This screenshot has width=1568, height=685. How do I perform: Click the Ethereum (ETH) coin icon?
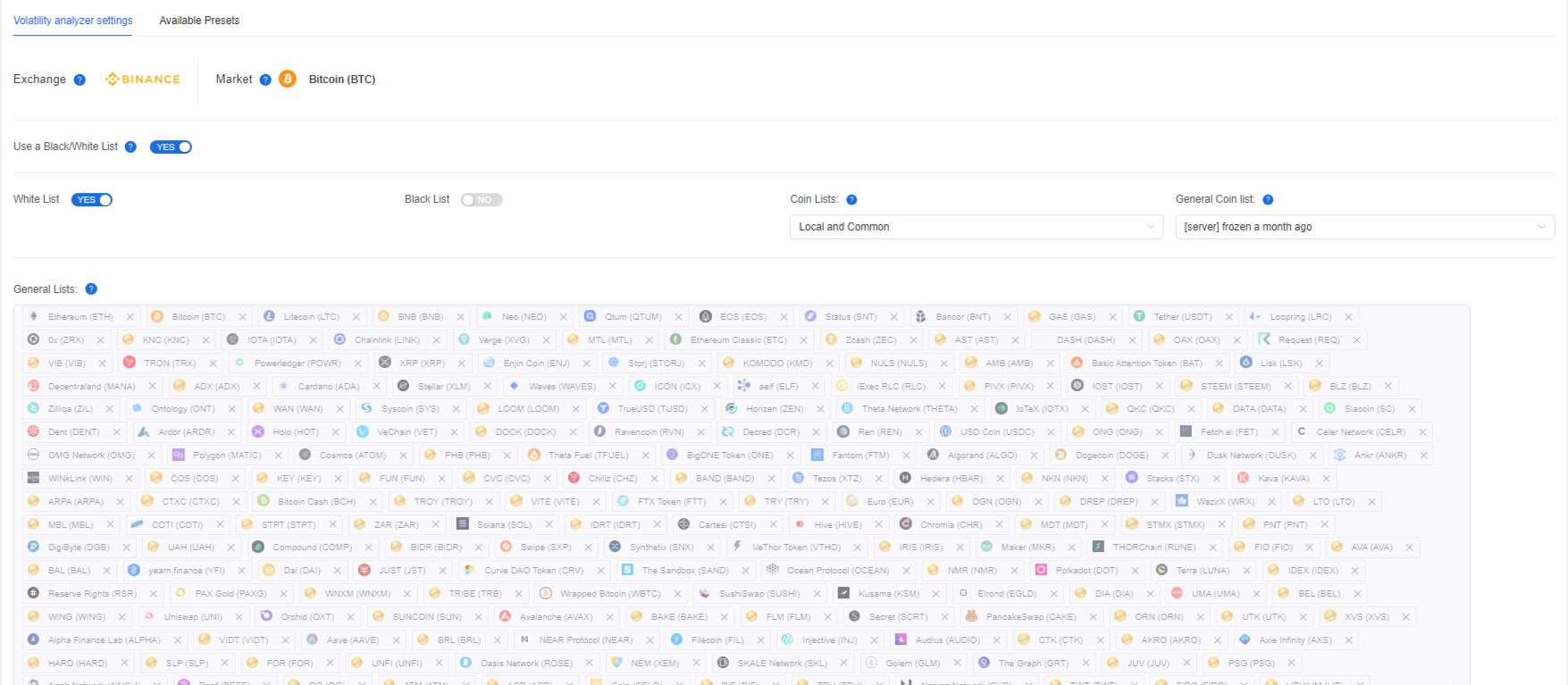(34, 316)
